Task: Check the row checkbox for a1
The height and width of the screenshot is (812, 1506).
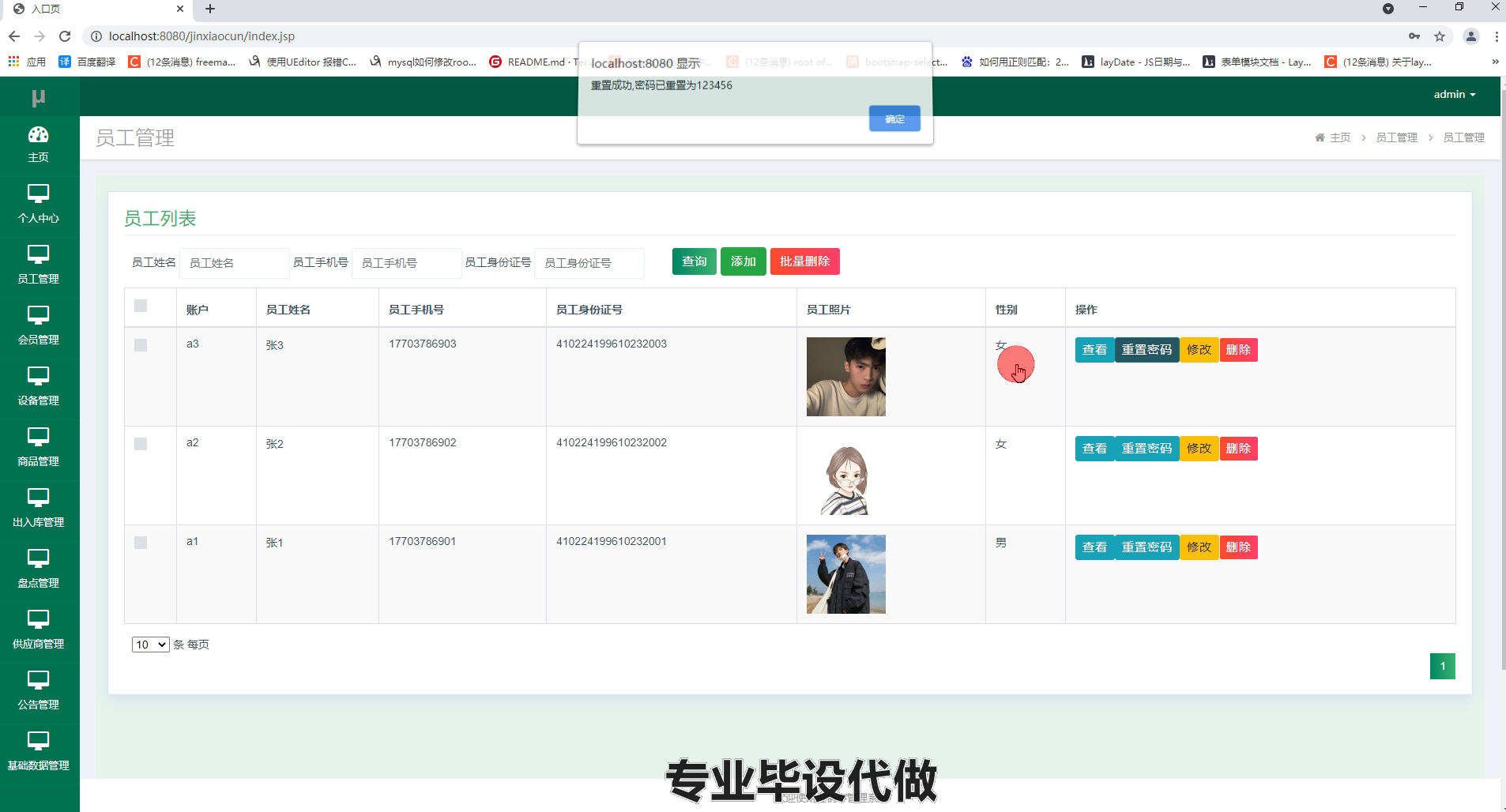Action: [x=141, y=543]
